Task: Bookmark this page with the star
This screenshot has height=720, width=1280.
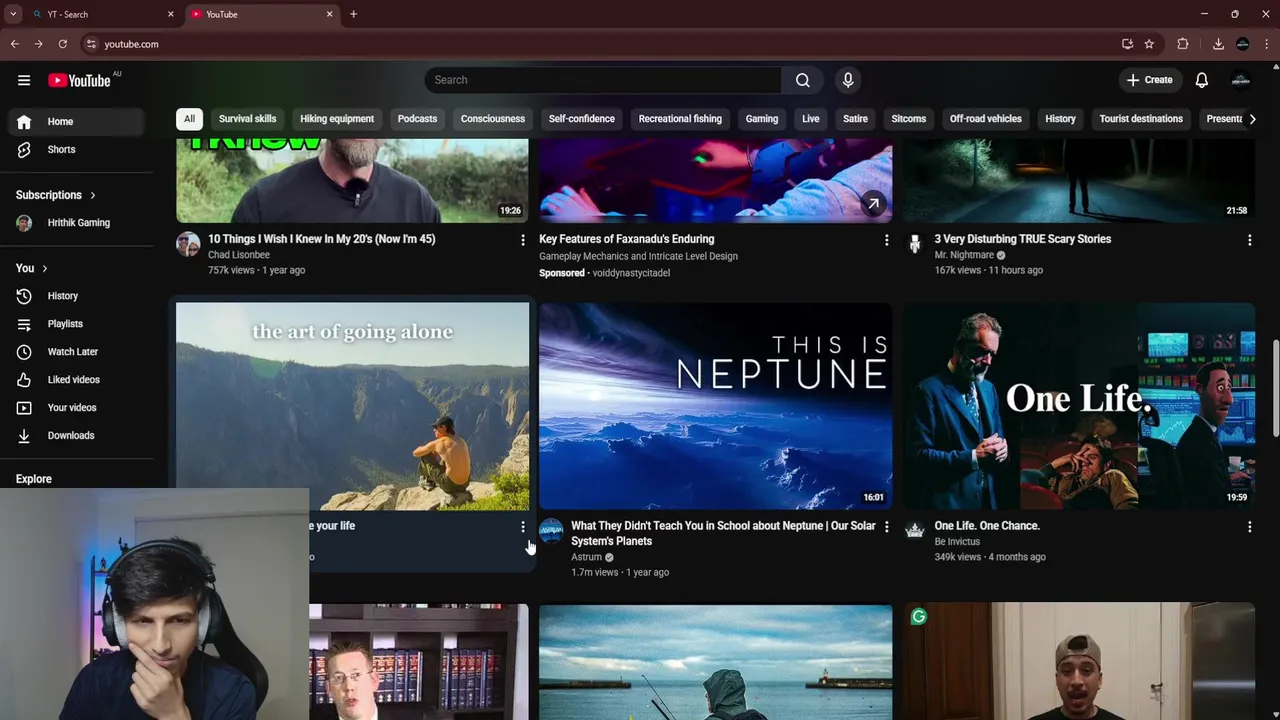Action: pos(1150,44)
